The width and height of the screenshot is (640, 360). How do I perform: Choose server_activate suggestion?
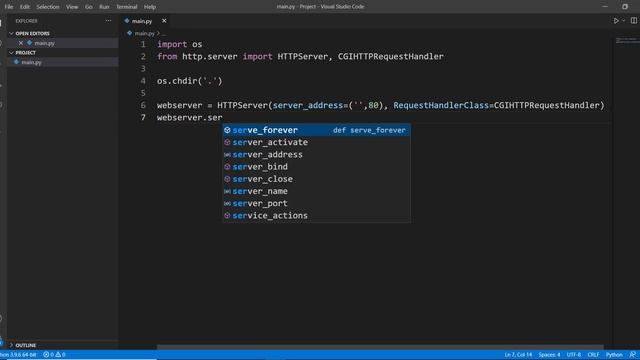[x=316, y=142]
